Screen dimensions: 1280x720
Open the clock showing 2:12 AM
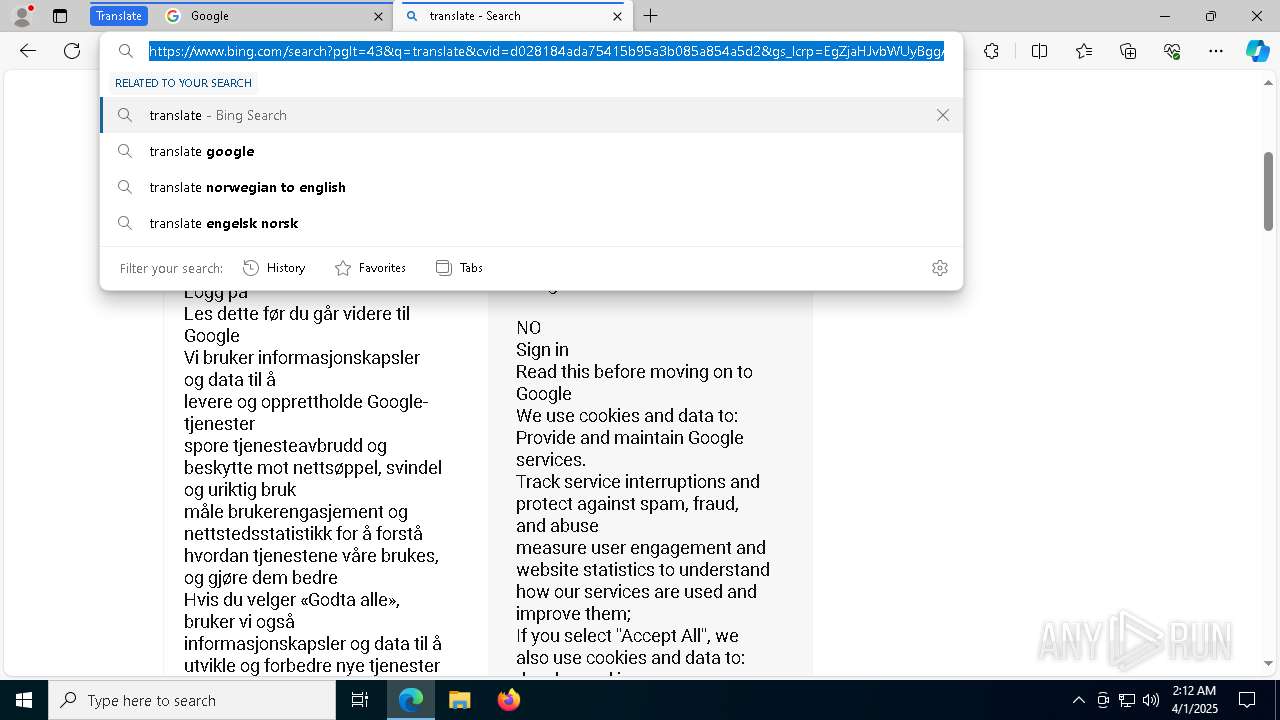coord(1194,700)
